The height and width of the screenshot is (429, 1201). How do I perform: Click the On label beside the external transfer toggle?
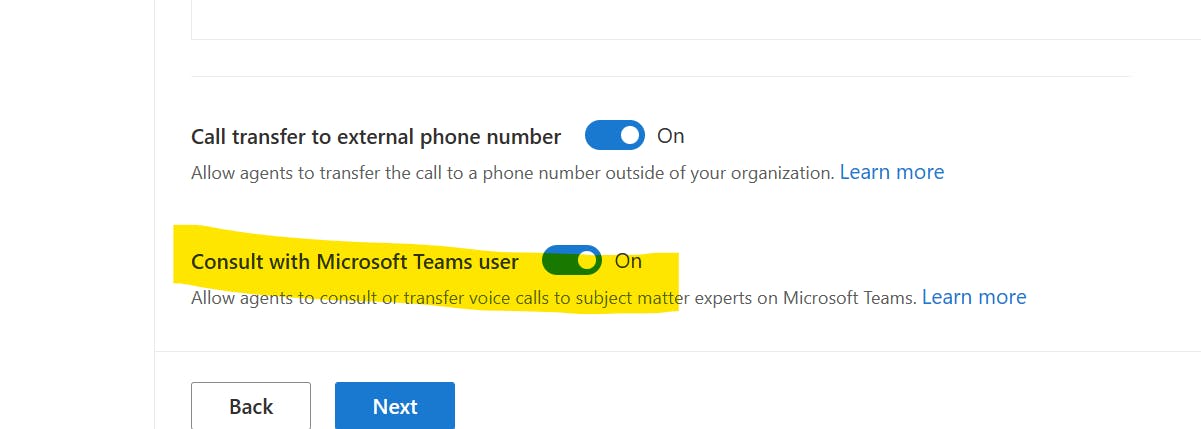671,136
